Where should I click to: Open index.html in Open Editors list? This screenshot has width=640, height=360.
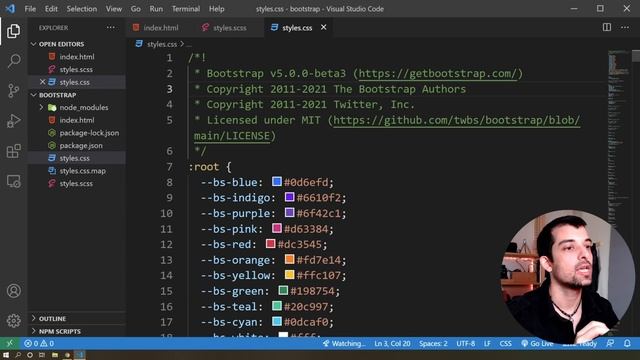pyautogui.click(x=77, y=57)
